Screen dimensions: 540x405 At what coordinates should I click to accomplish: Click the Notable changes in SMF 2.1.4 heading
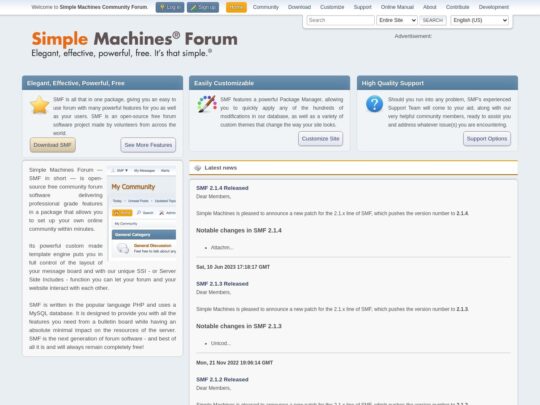tap(239, 230)
